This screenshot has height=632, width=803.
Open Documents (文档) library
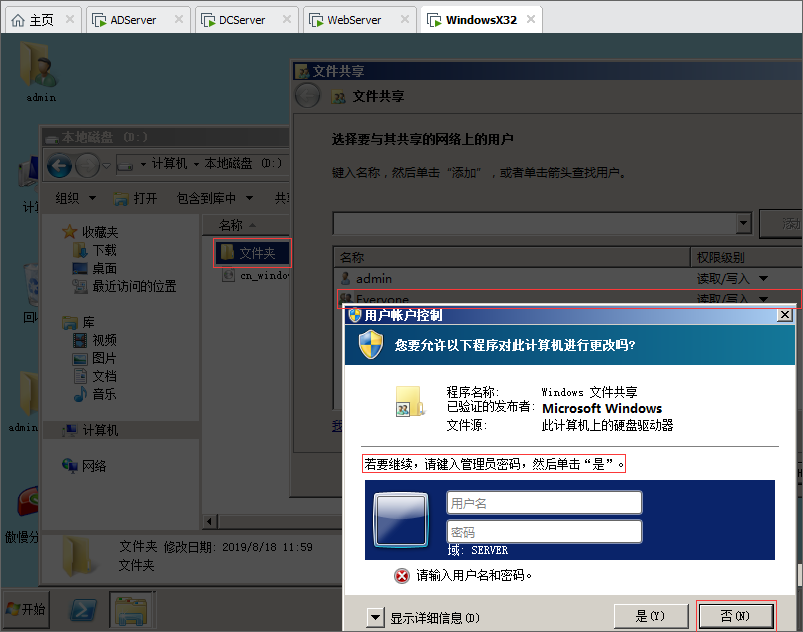[x=95, y=376]
